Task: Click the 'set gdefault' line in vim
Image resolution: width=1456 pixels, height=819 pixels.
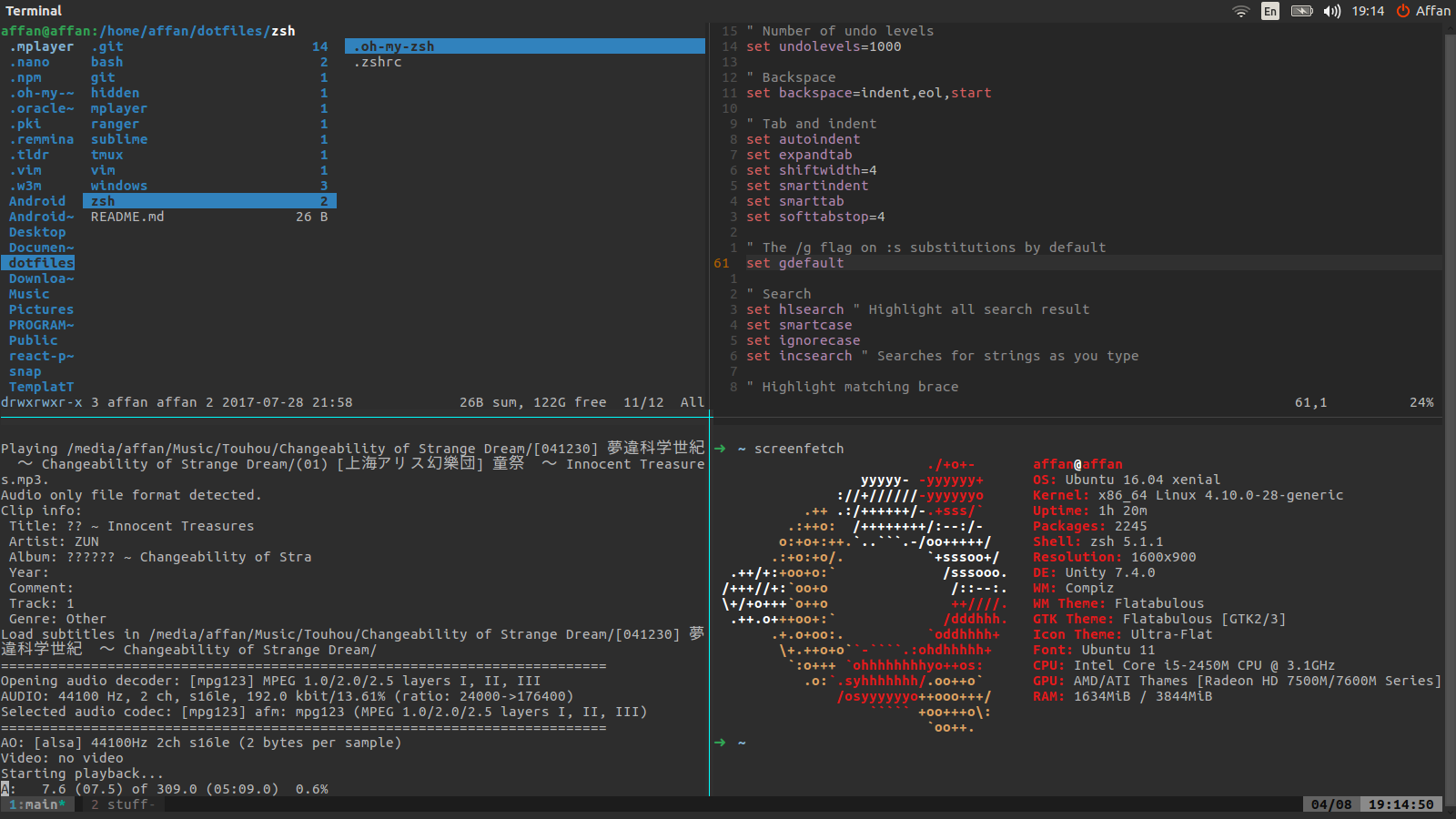Action: point(795,263)
